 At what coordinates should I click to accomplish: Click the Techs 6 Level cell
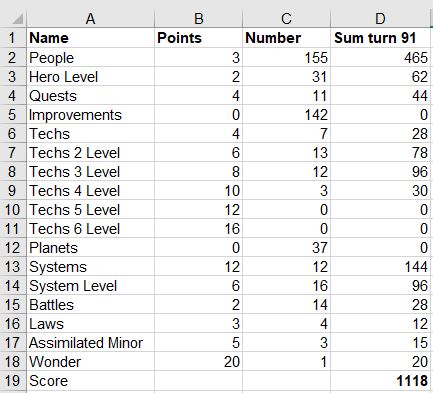coord(90,229)
